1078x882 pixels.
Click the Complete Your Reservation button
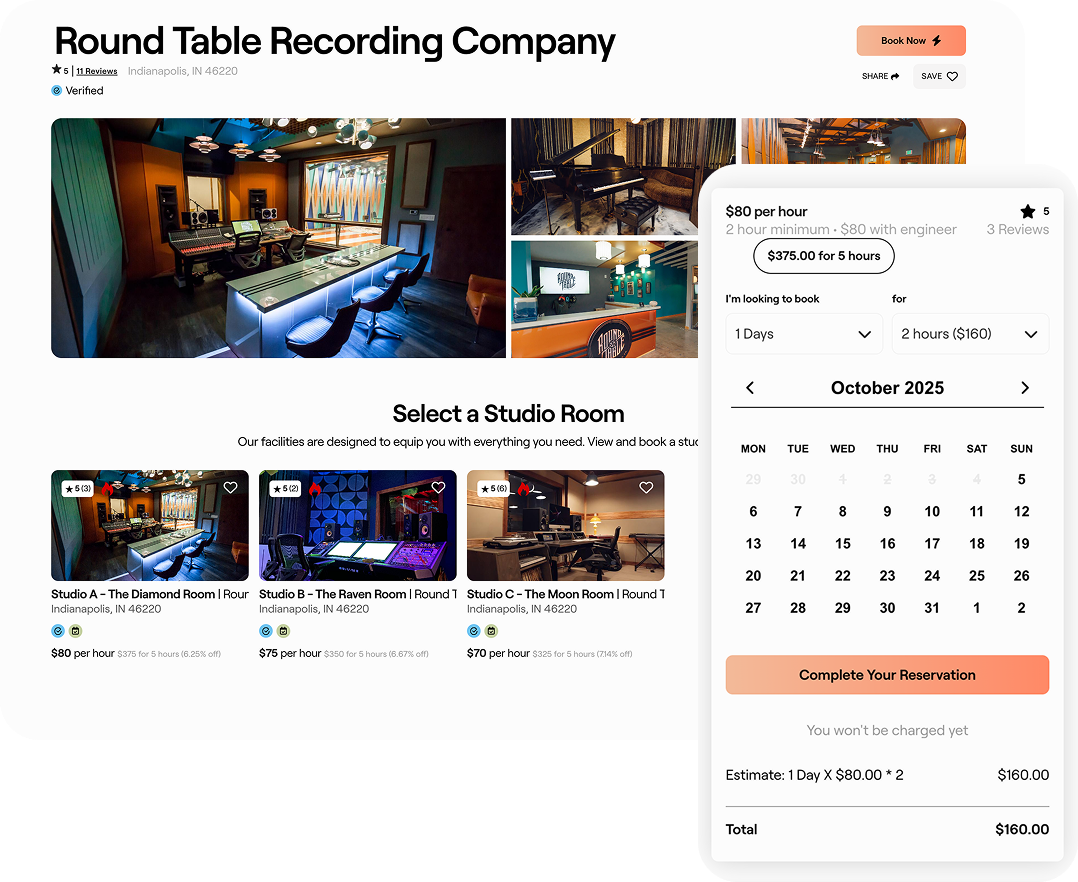(888, 675)
